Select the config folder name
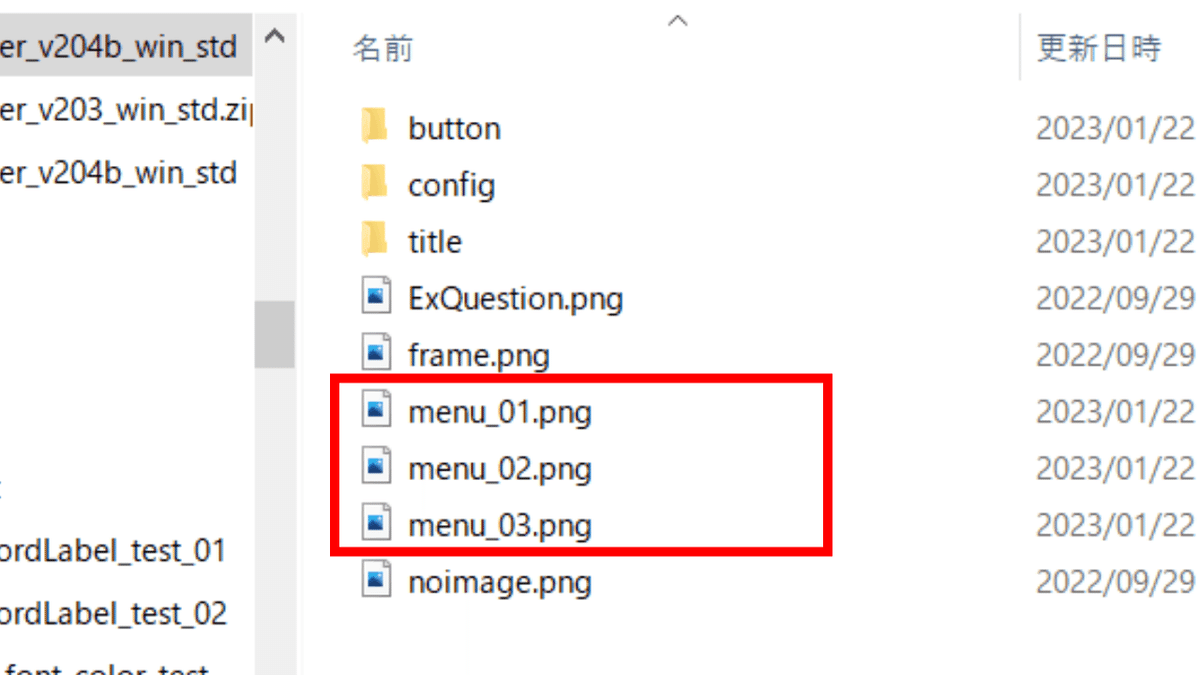Screen dimensions: 1200x675 (x=451, y=186)
